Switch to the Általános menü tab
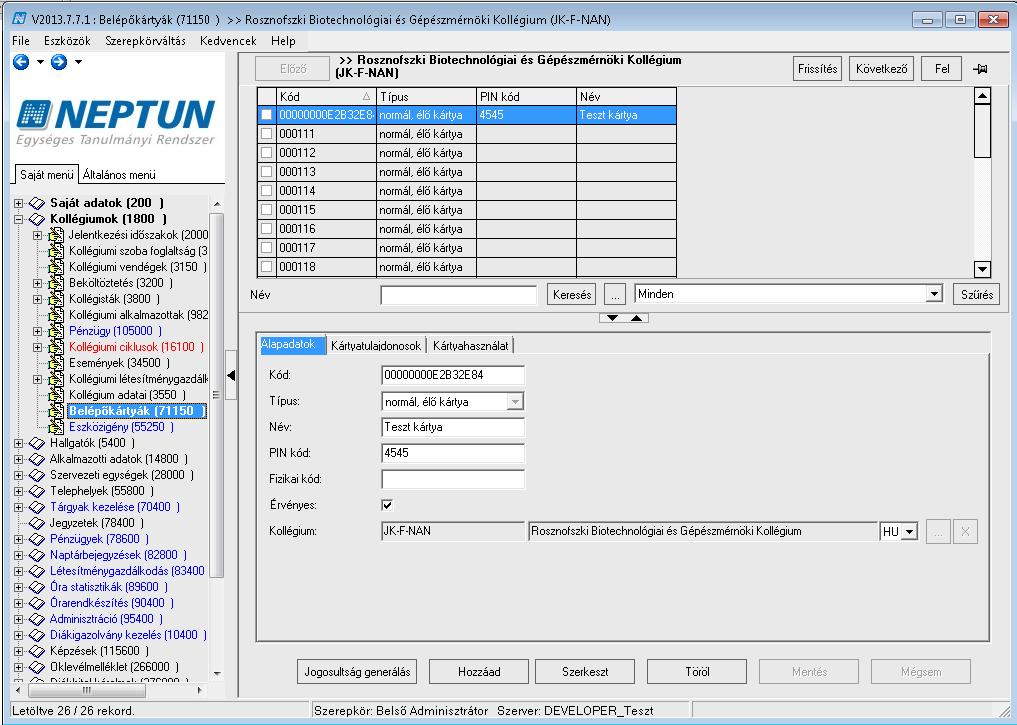Screen dimensions: 1017x725 click(x=119, y=174)
